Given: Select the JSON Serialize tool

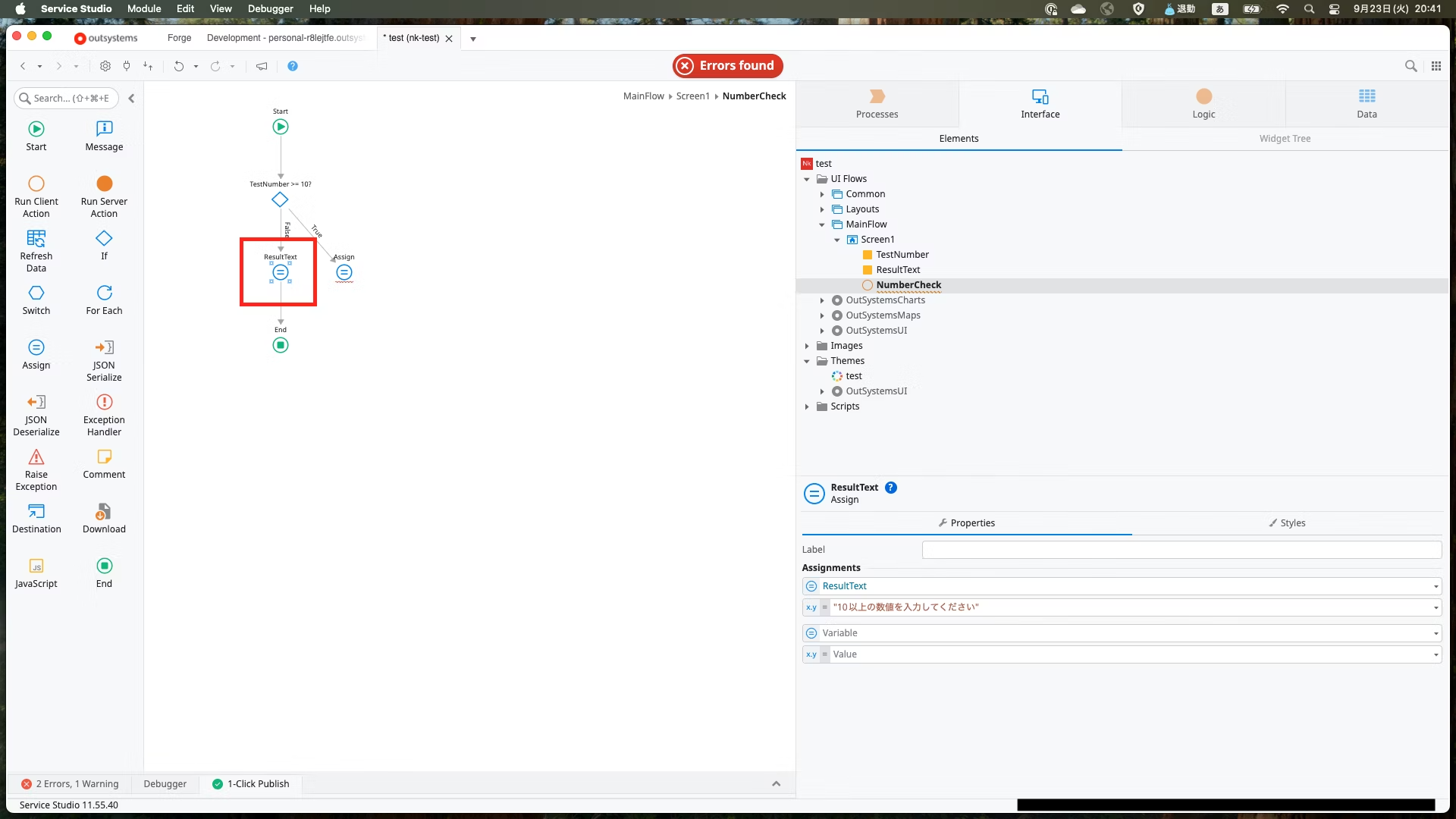Looking at the screenshot, I should (x=104, y=348).
